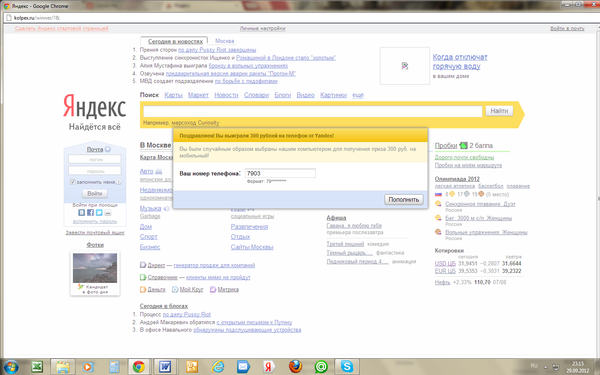600x375 pixels.
Task: Click the Мой Круг icon
Action: [175, 289]
